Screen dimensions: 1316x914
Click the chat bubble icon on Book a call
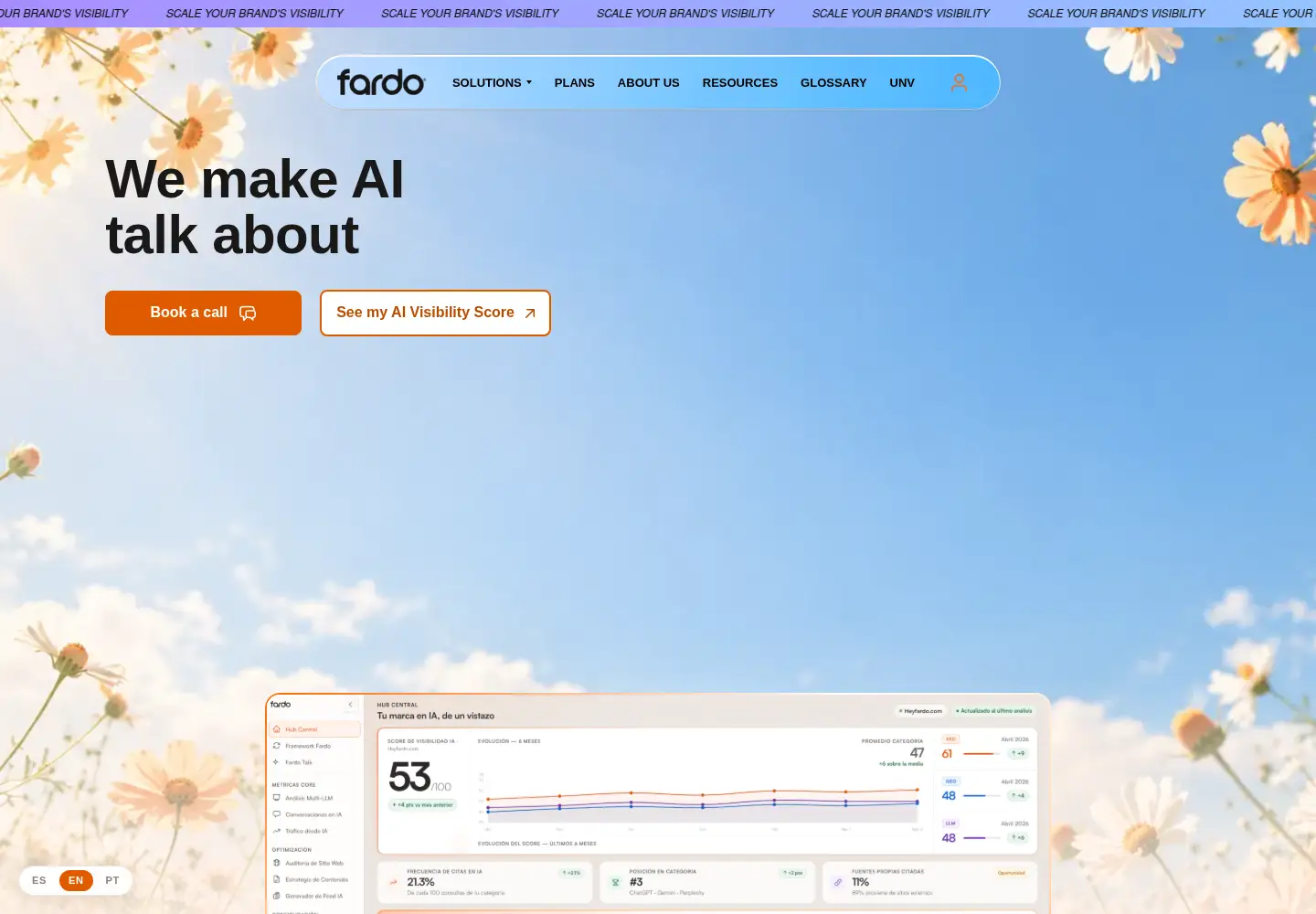pos(248,313)
